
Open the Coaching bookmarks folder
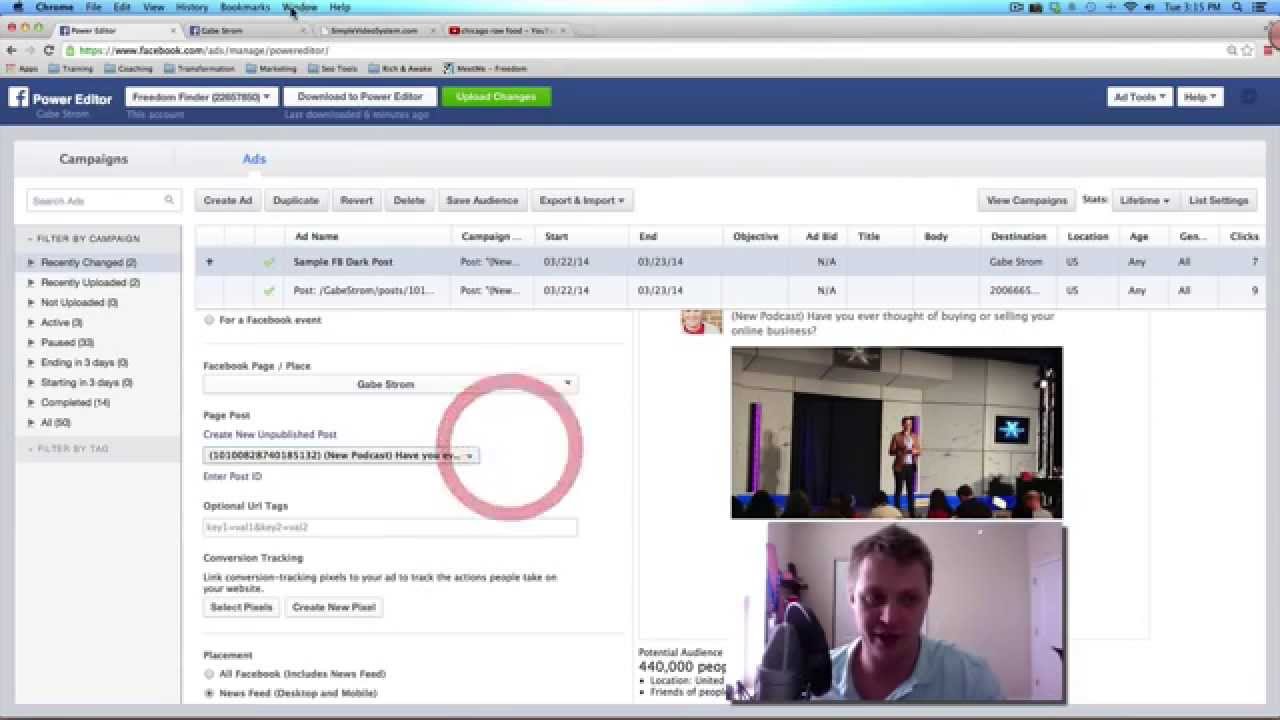click(x=127, y=69)
